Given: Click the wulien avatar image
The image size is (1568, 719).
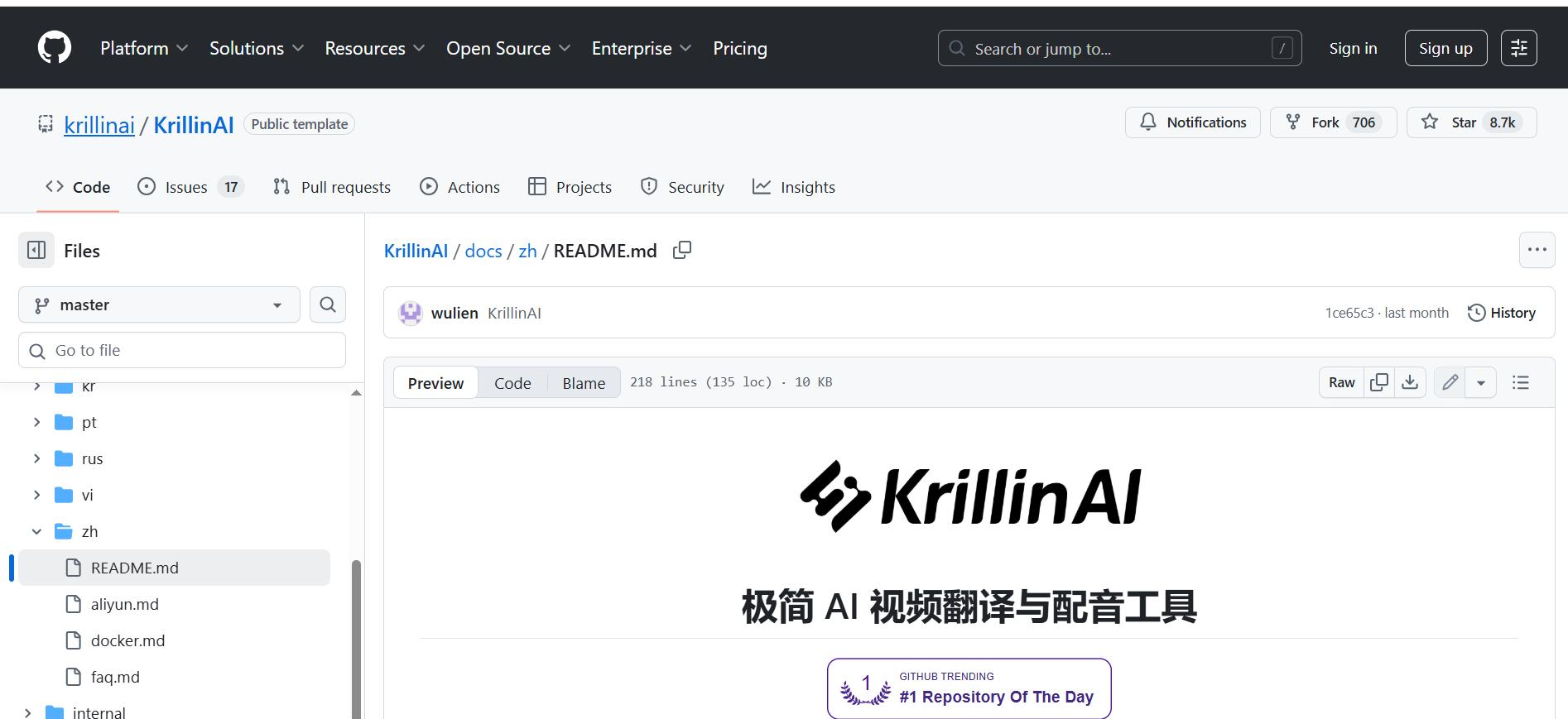Looking at the screenshot, I should 411,313.
